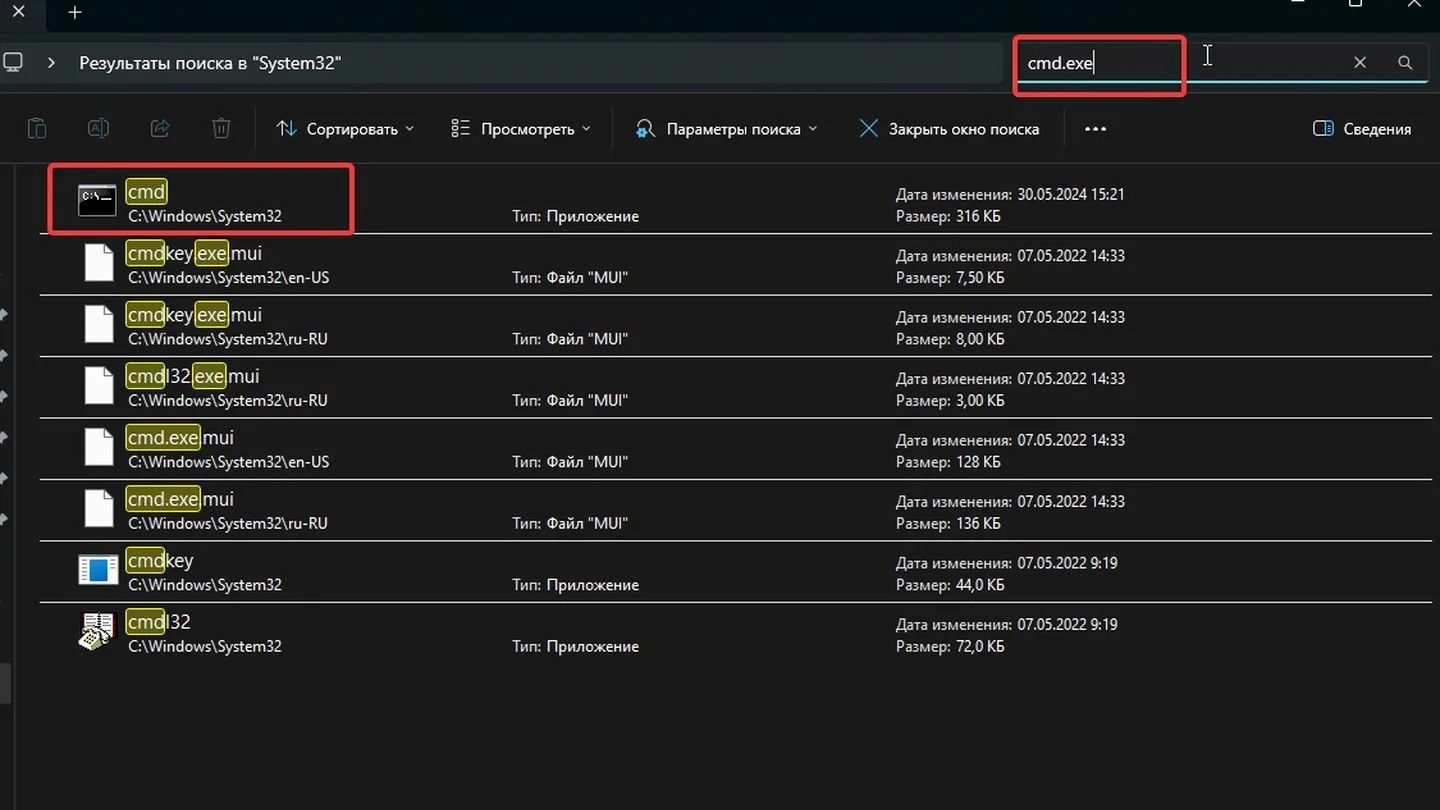Select cmd.exe.mui in ru-RU folder

[180, 499]
